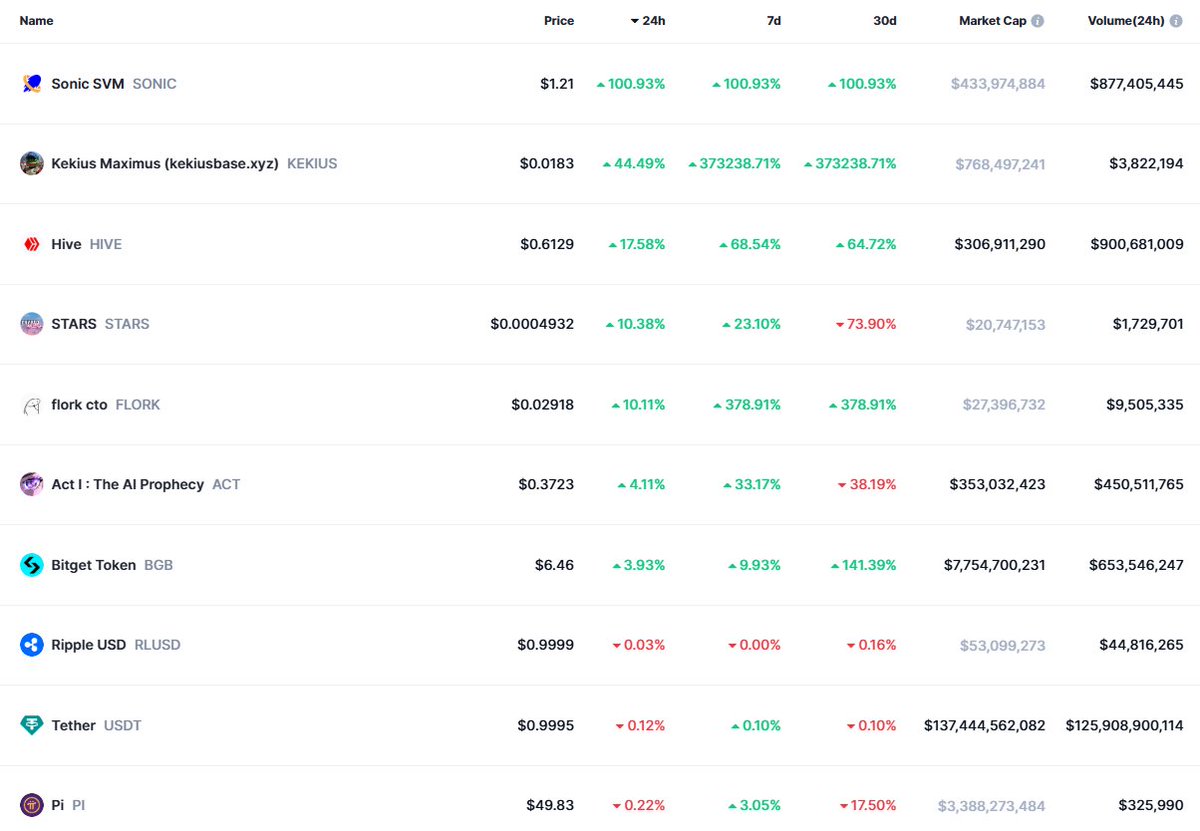Open the Sonic SVM coin page
This screenshot has width=1200, height=831.
click(x=88, y=84)
